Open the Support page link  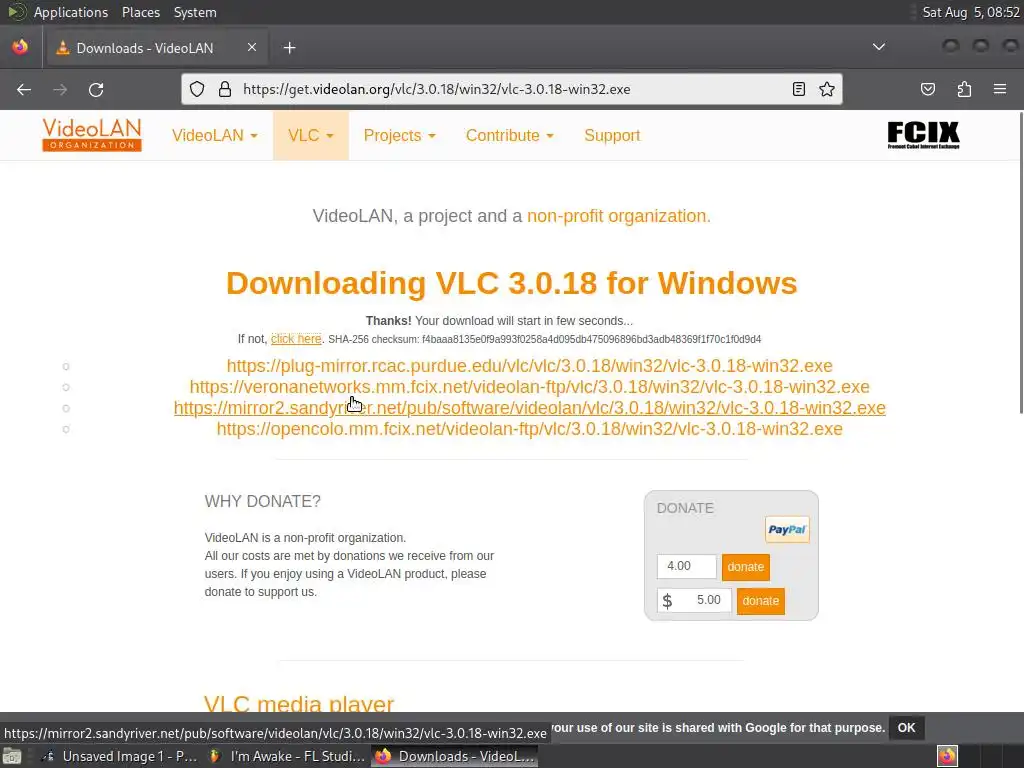[x=612, y=135]
